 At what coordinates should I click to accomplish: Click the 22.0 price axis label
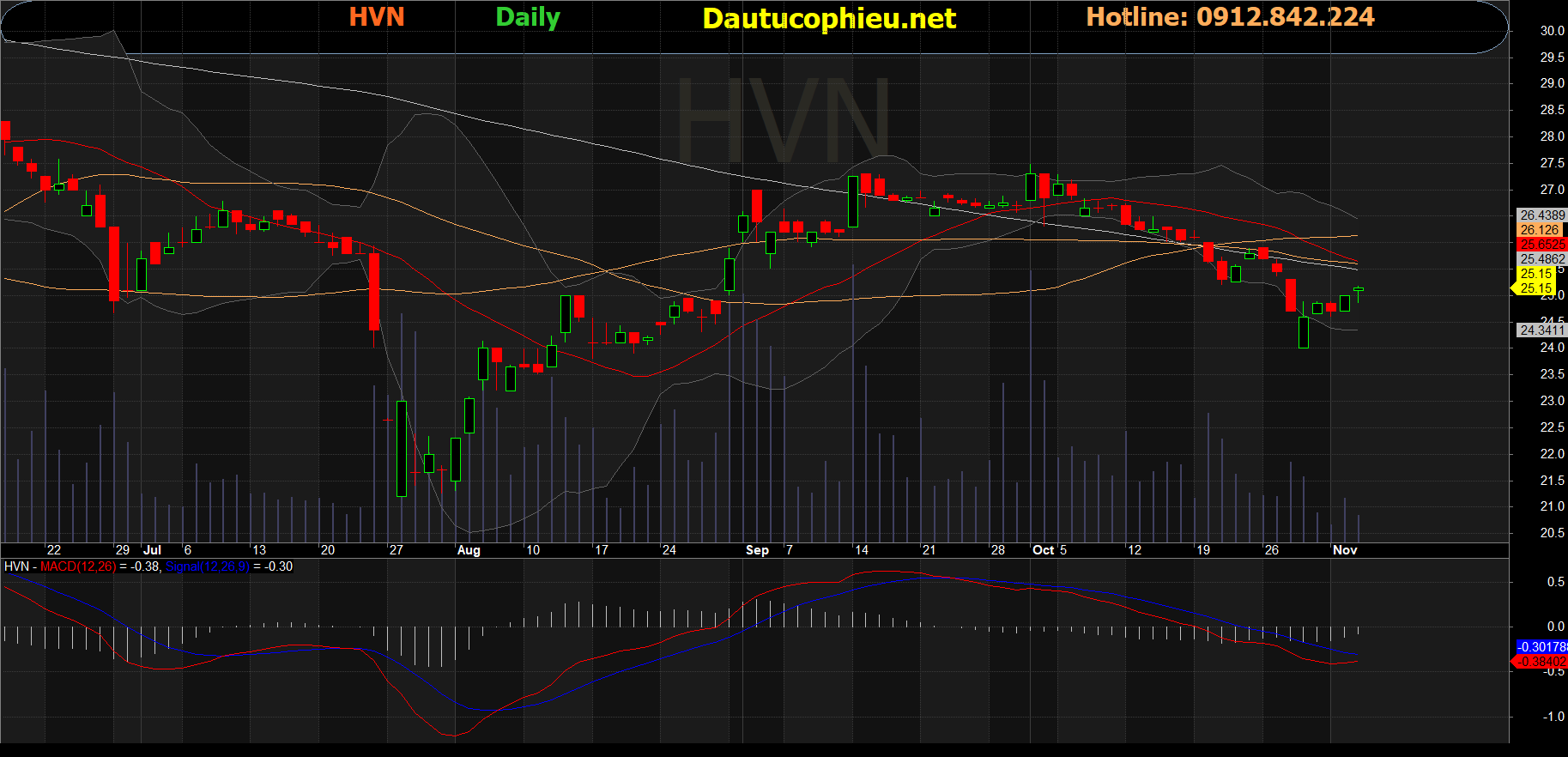(x=1552, y=454)
